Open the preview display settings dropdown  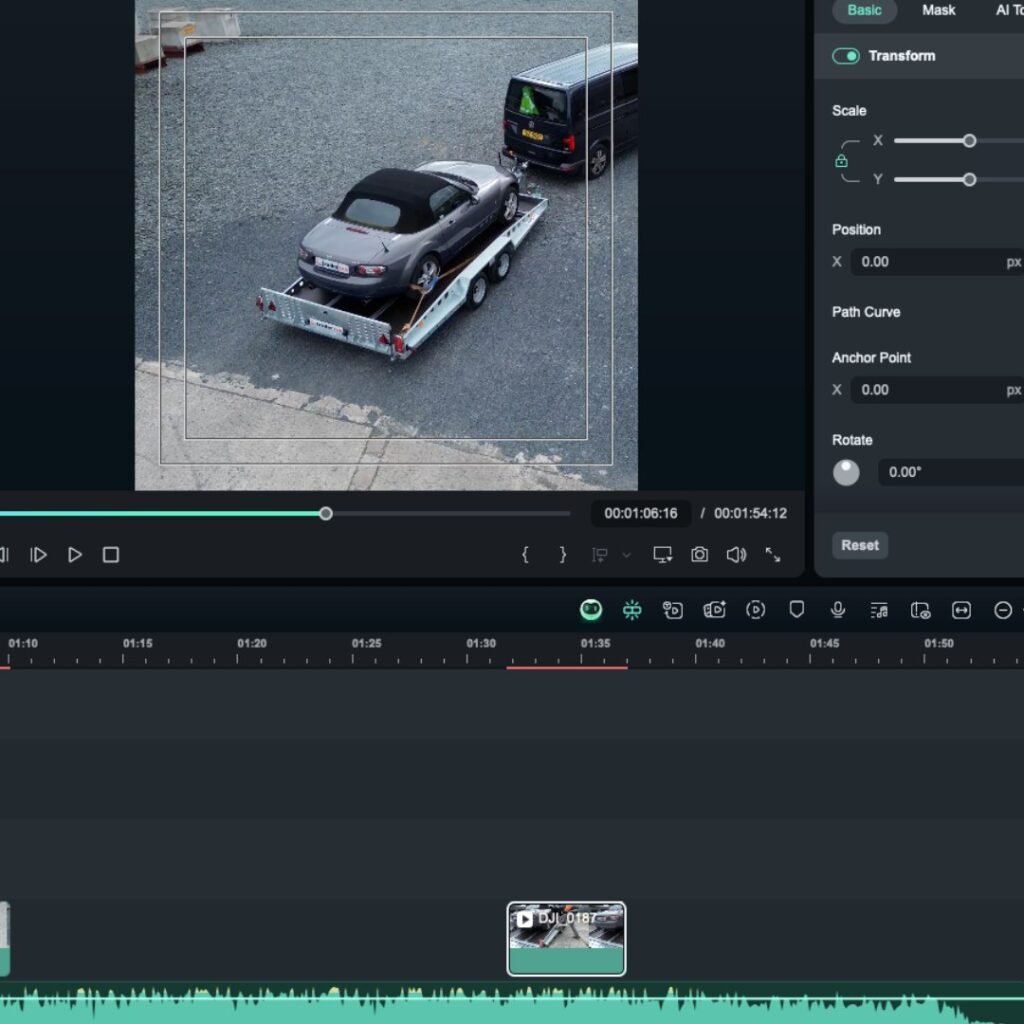tap(662, 554)
